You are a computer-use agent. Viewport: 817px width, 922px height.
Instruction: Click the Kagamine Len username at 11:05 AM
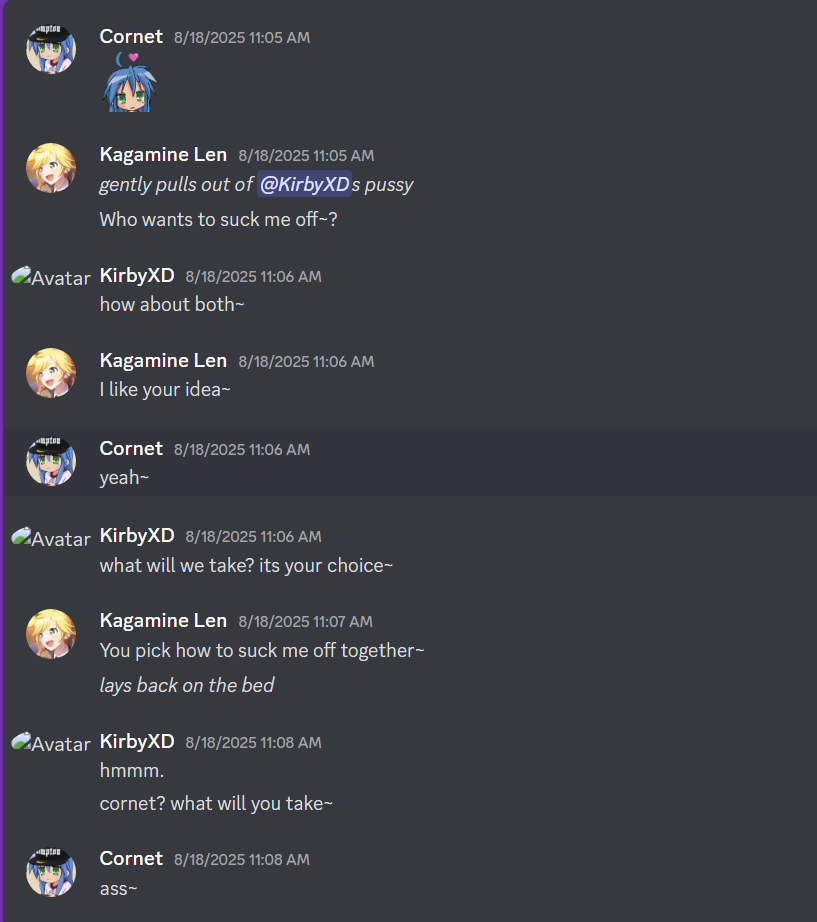click(164, 155)
